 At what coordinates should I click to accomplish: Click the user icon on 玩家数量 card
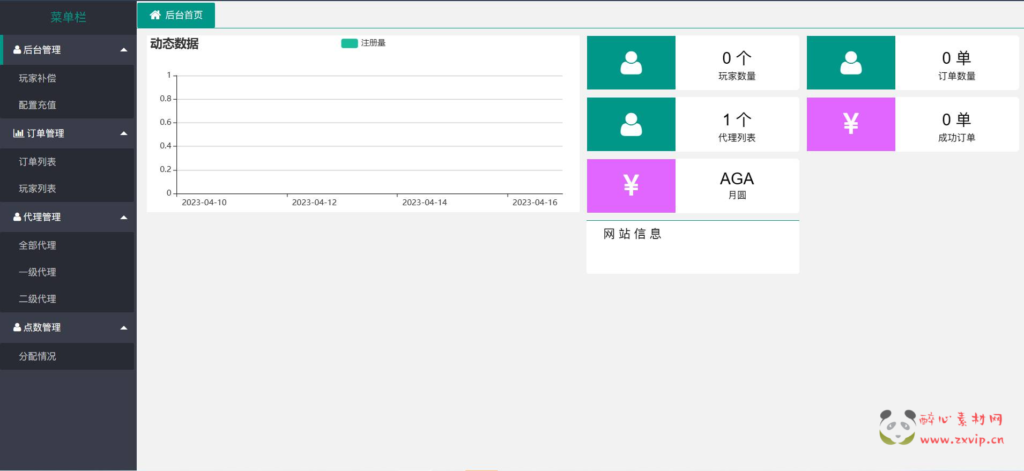click(x=631, y=63)
